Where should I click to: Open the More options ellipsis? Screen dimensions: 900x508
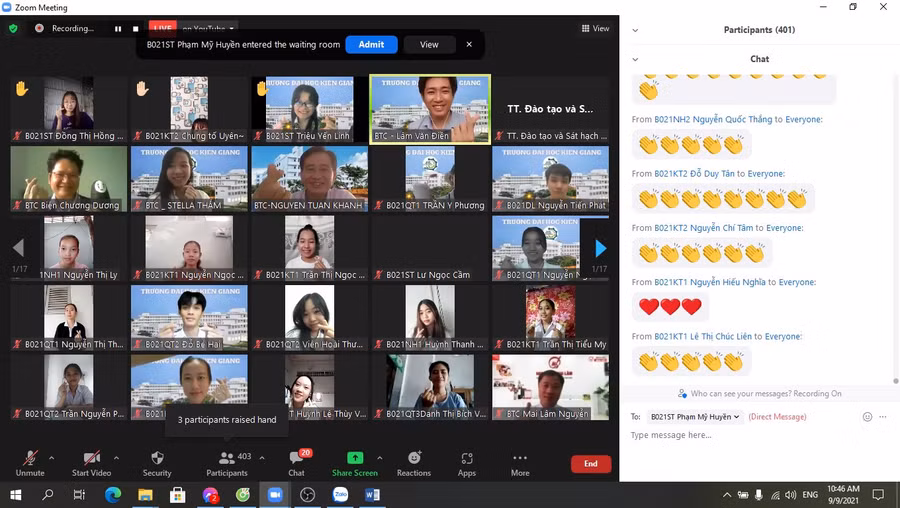click(520, 457)
